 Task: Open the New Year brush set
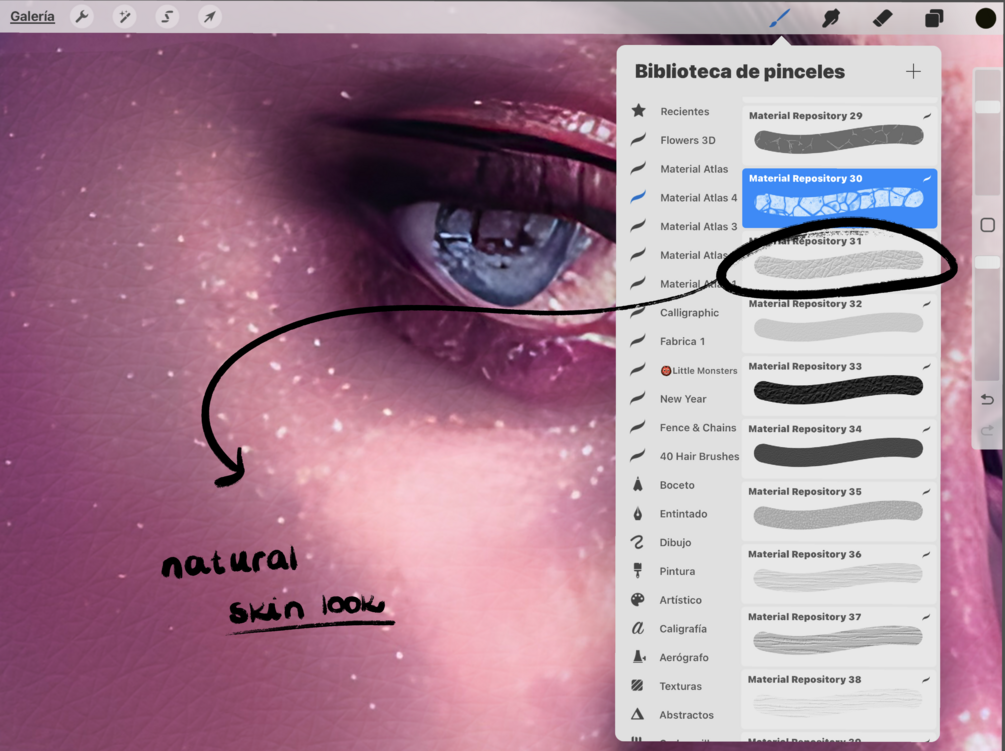coord(685,399)
